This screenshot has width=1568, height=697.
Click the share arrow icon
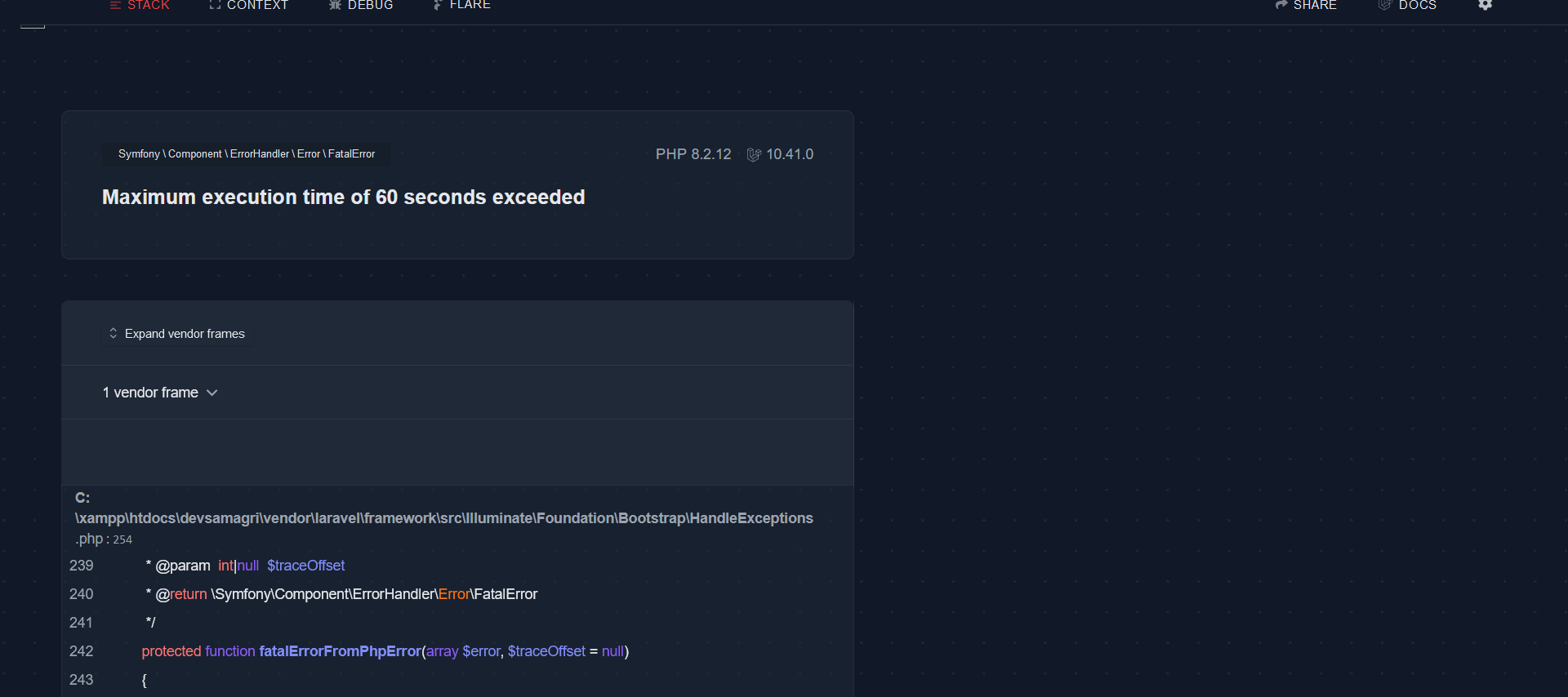click(1281, 5)
